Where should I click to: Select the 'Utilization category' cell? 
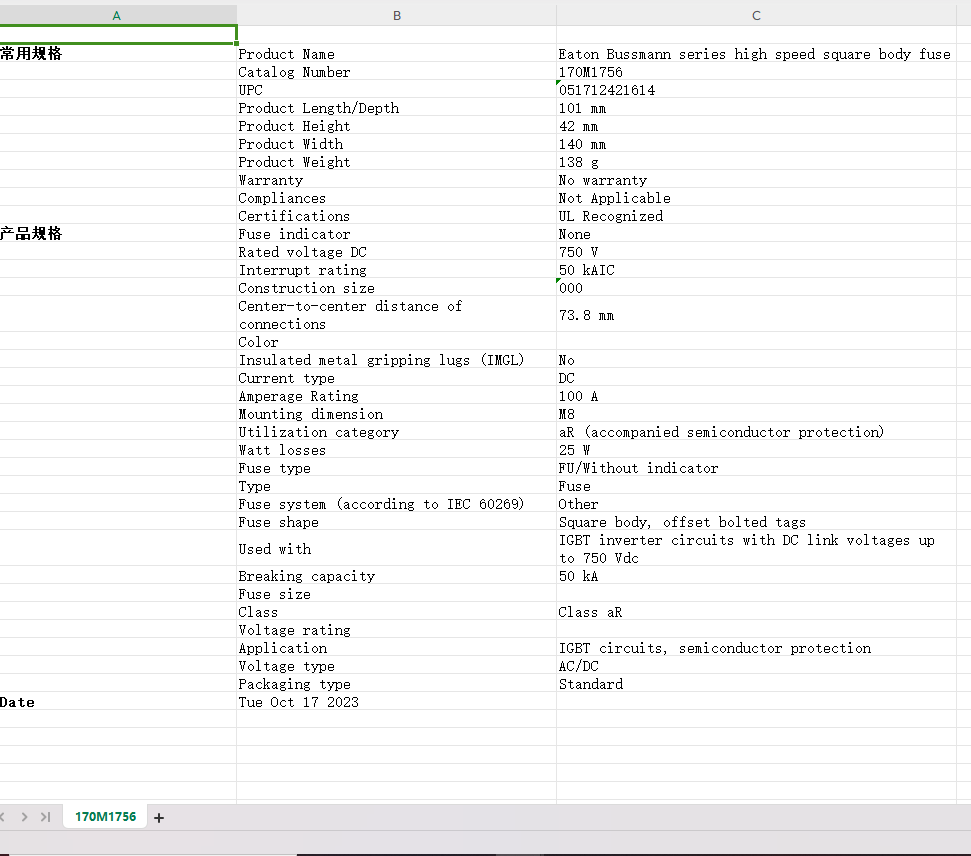[396, 432]
